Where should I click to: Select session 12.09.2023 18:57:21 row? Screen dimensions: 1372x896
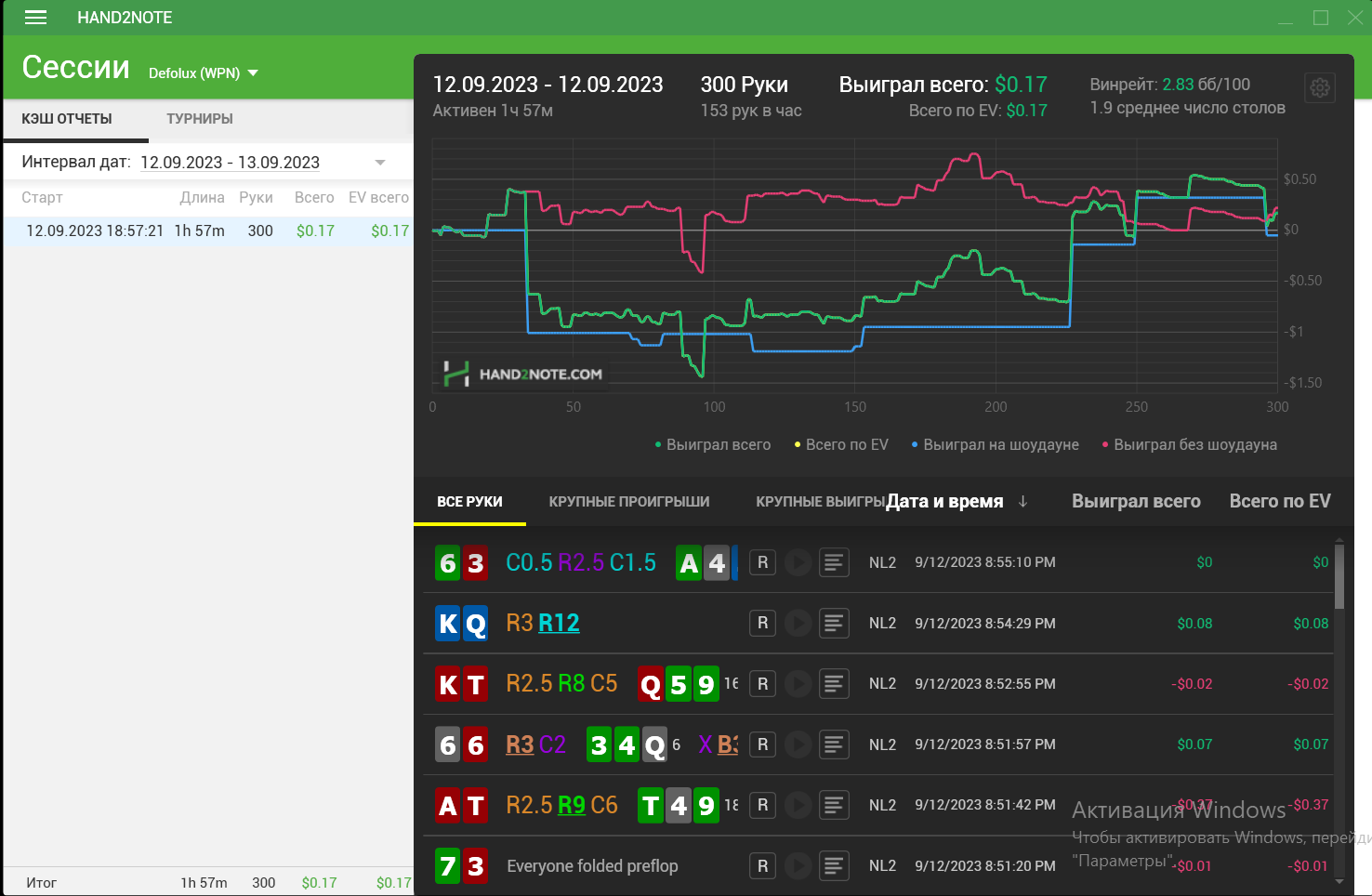[x=208, y=231]
